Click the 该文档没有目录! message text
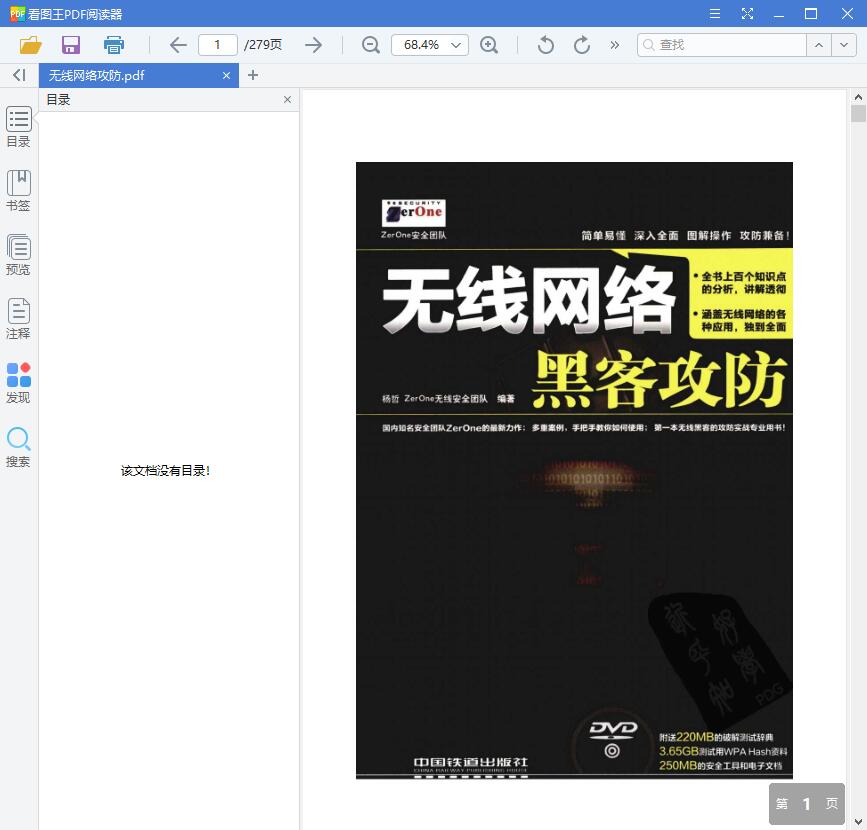This screenshot has height=830, width=867. (165, 471)
